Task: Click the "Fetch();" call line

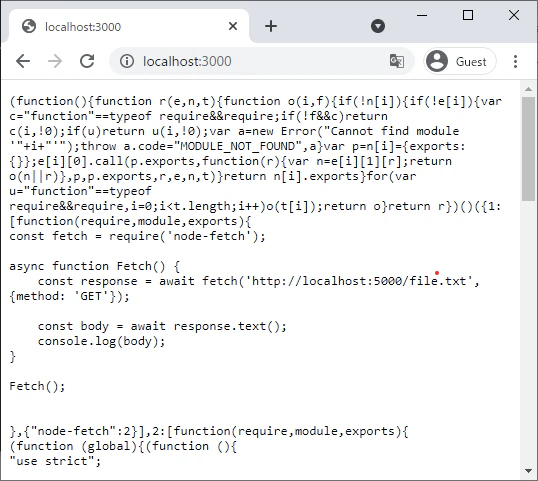Action: coord(37,386)
